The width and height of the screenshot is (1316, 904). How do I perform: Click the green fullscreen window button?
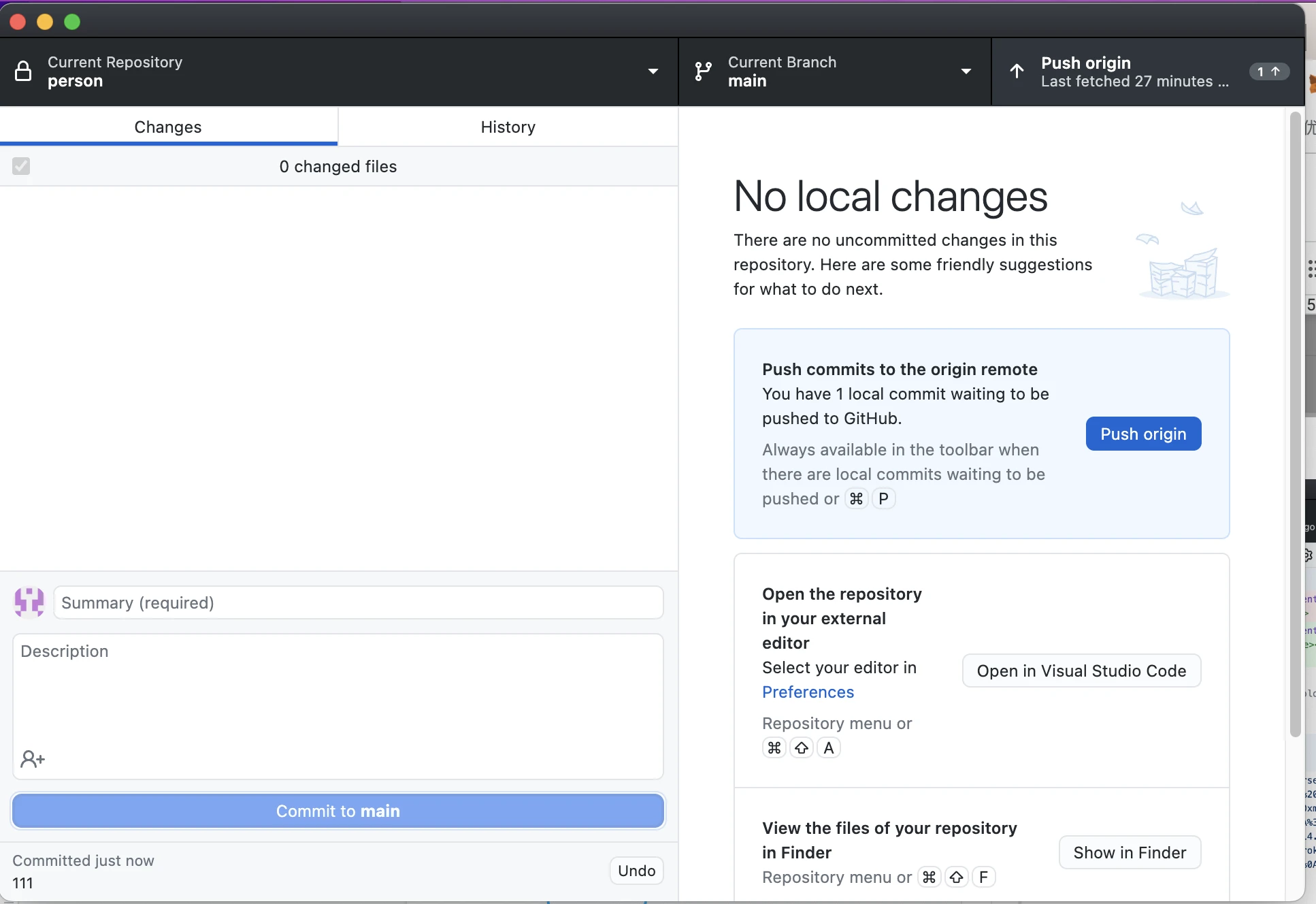72,22
